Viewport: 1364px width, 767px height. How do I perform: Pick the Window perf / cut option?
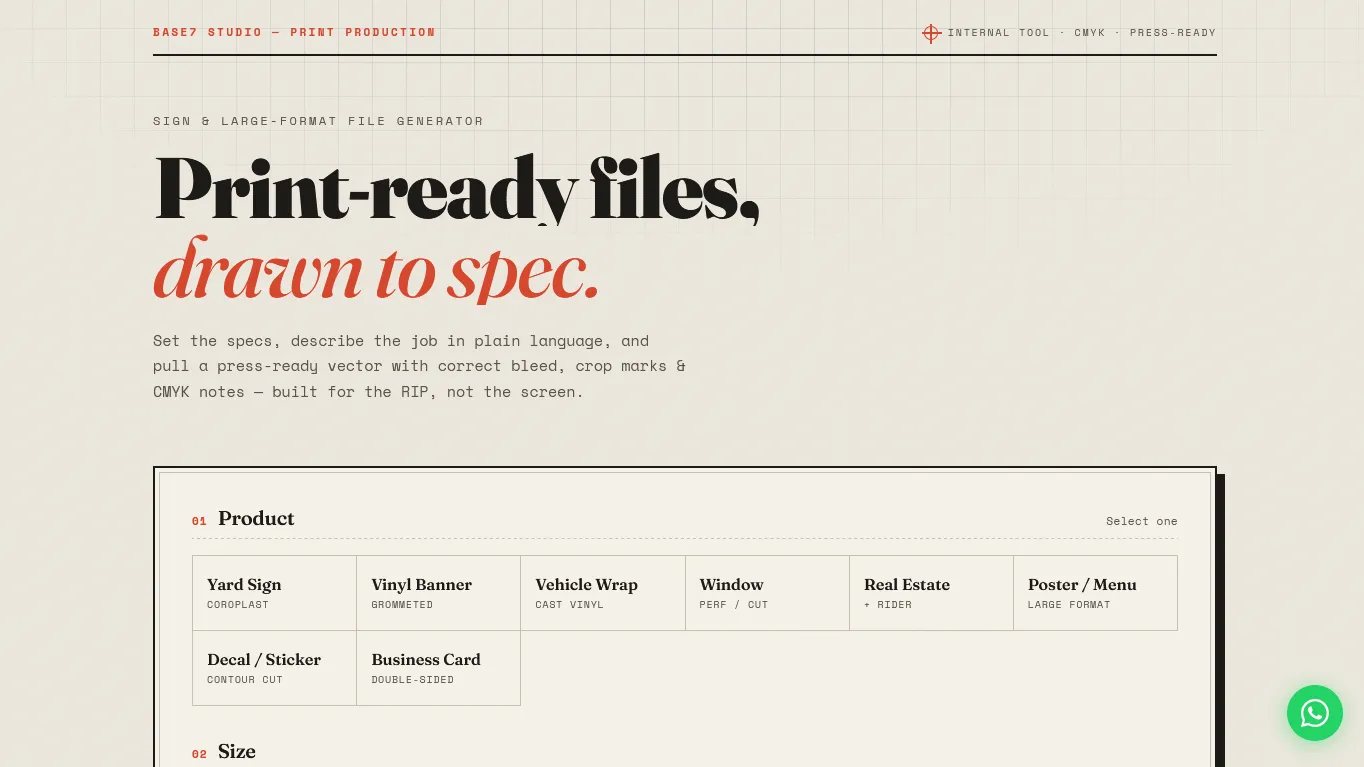[767, 593]
